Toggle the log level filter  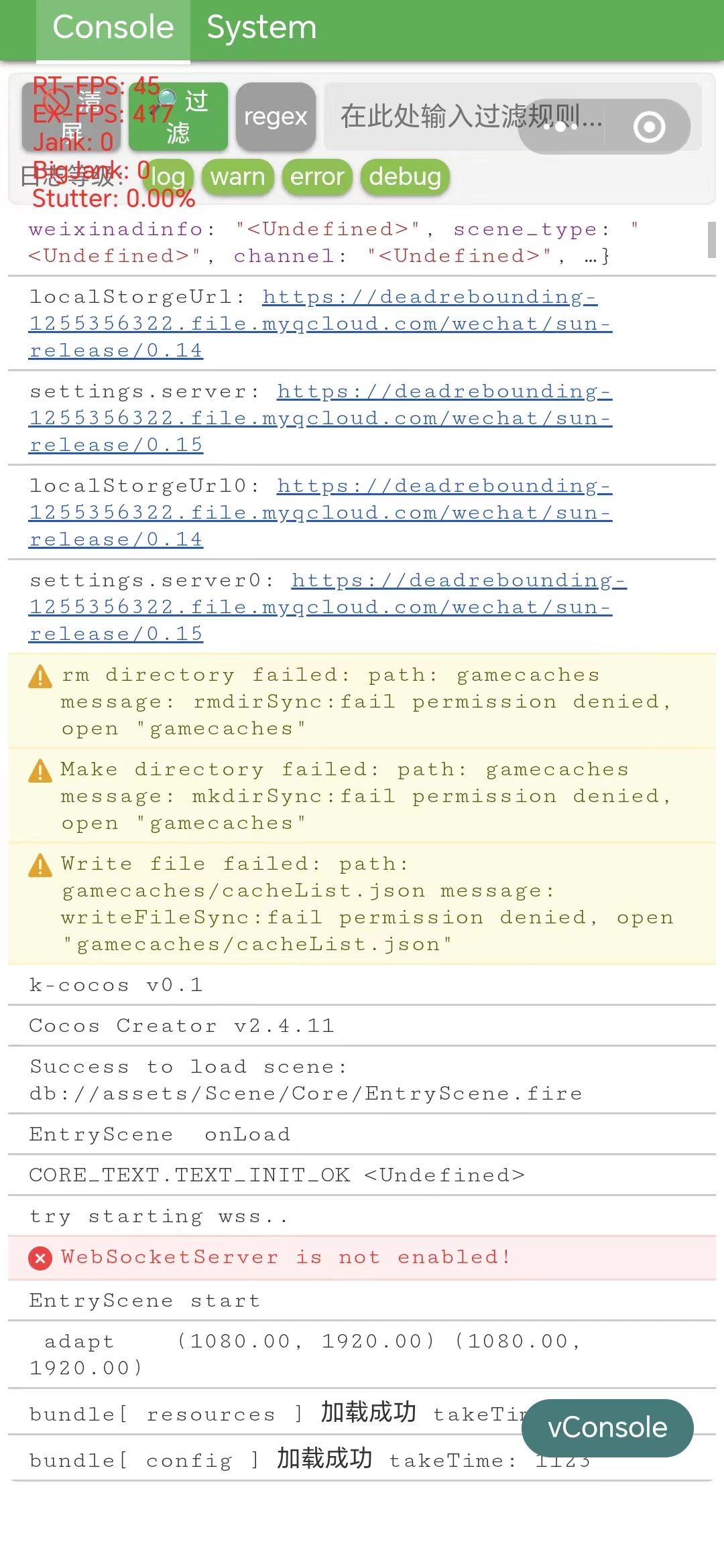(x=168, y=177)
